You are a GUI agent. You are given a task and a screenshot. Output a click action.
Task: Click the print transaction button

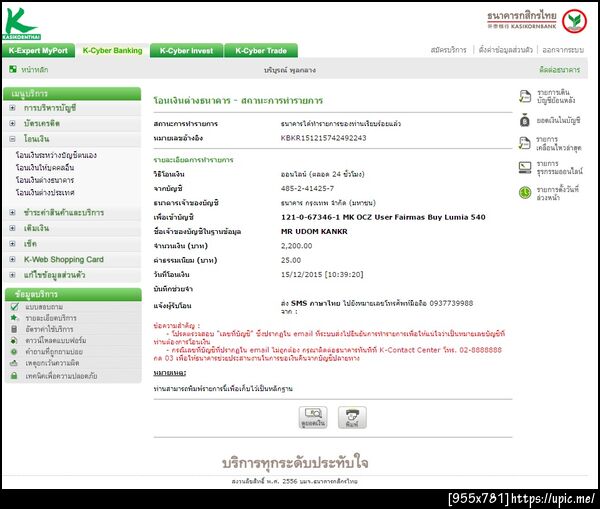(x=352, y=418)
